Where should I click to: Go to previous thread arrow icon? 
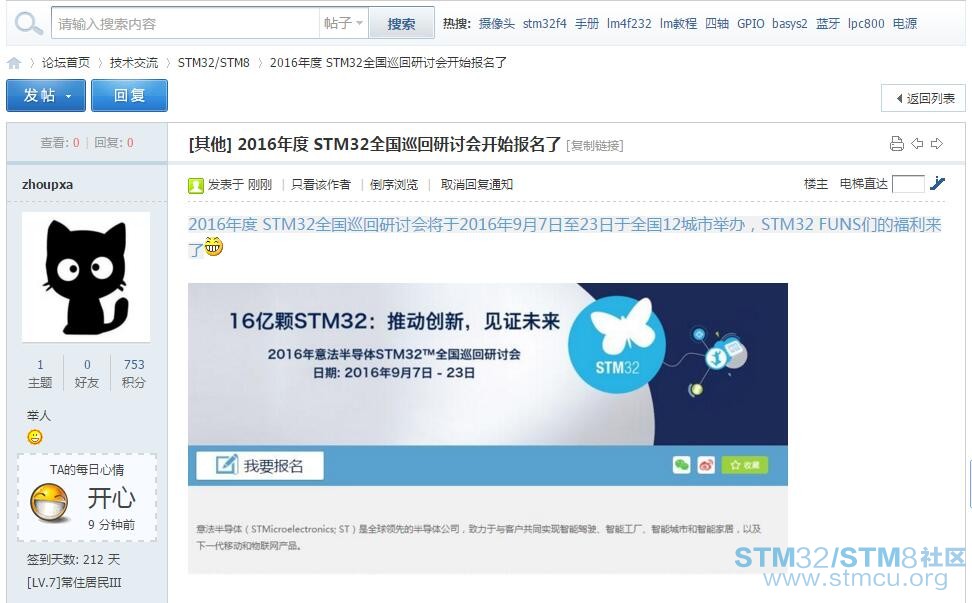point(917,144)
